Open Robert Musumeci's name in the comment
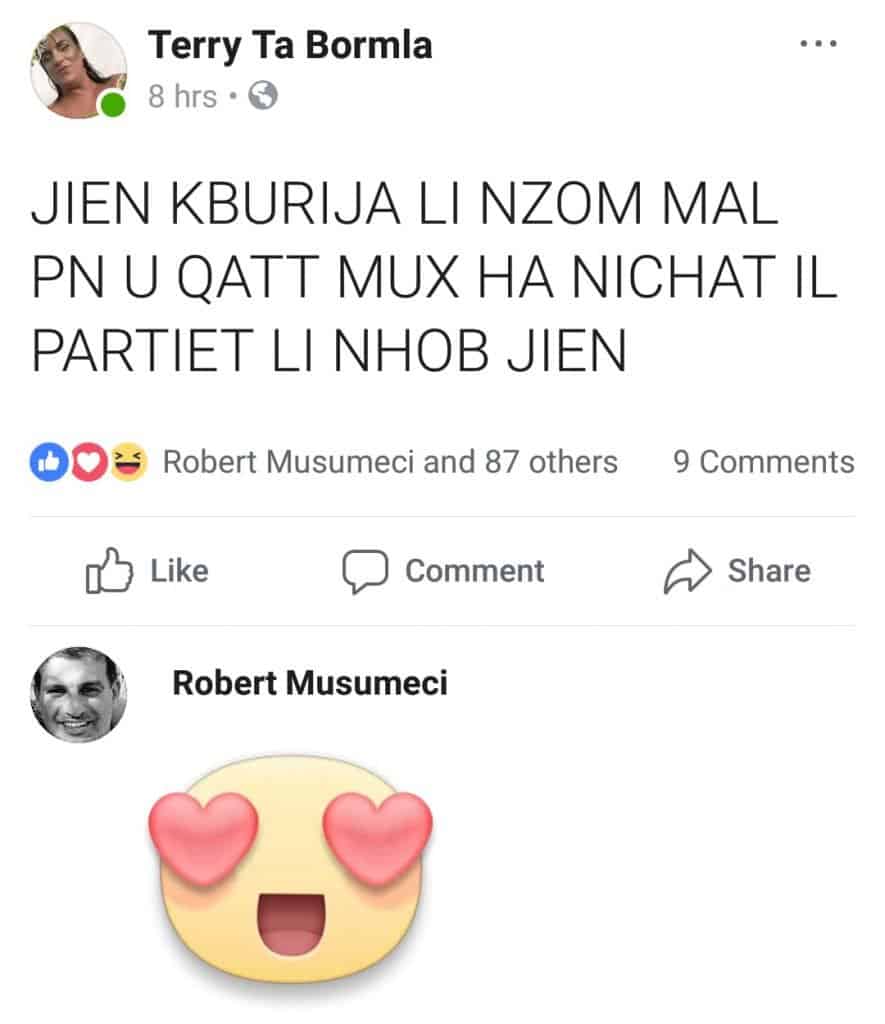The height and width of the screenshot is (1024, 885). [310, 683]
